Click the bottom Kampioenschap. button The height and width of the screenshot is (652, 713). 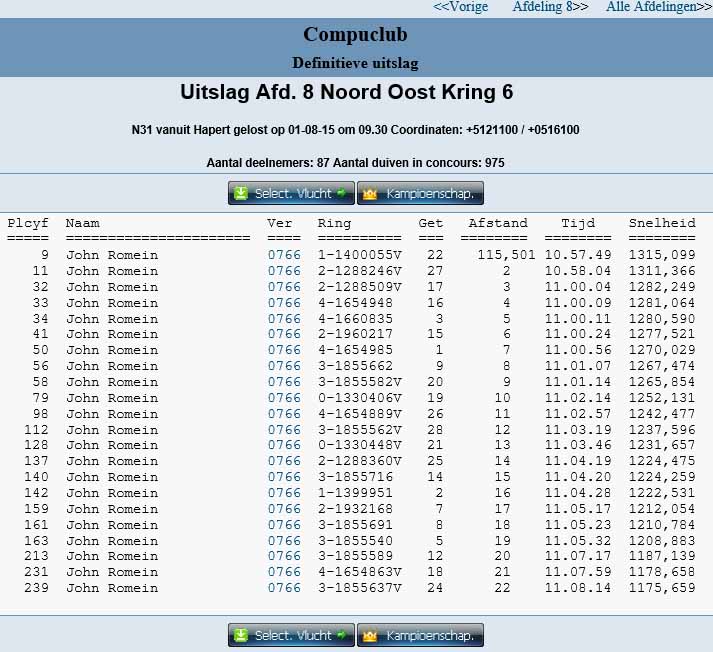(x=420, y=635)
